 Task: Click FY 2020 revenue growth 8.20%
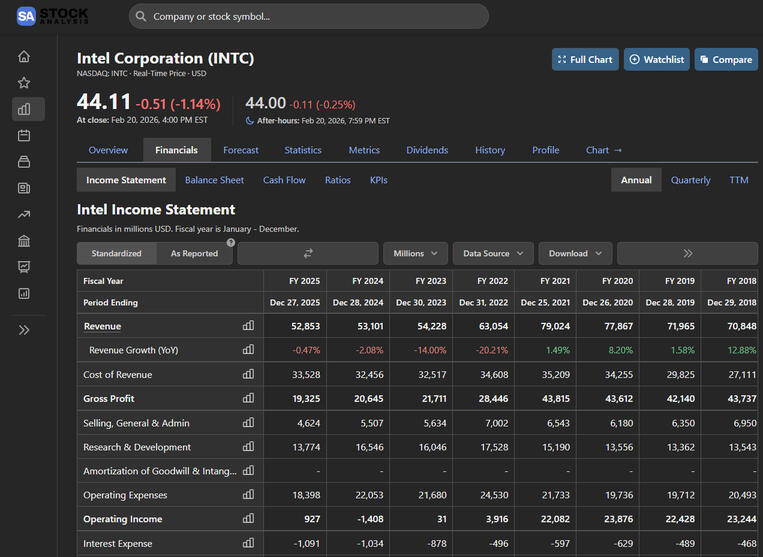(x=620, y=350)
